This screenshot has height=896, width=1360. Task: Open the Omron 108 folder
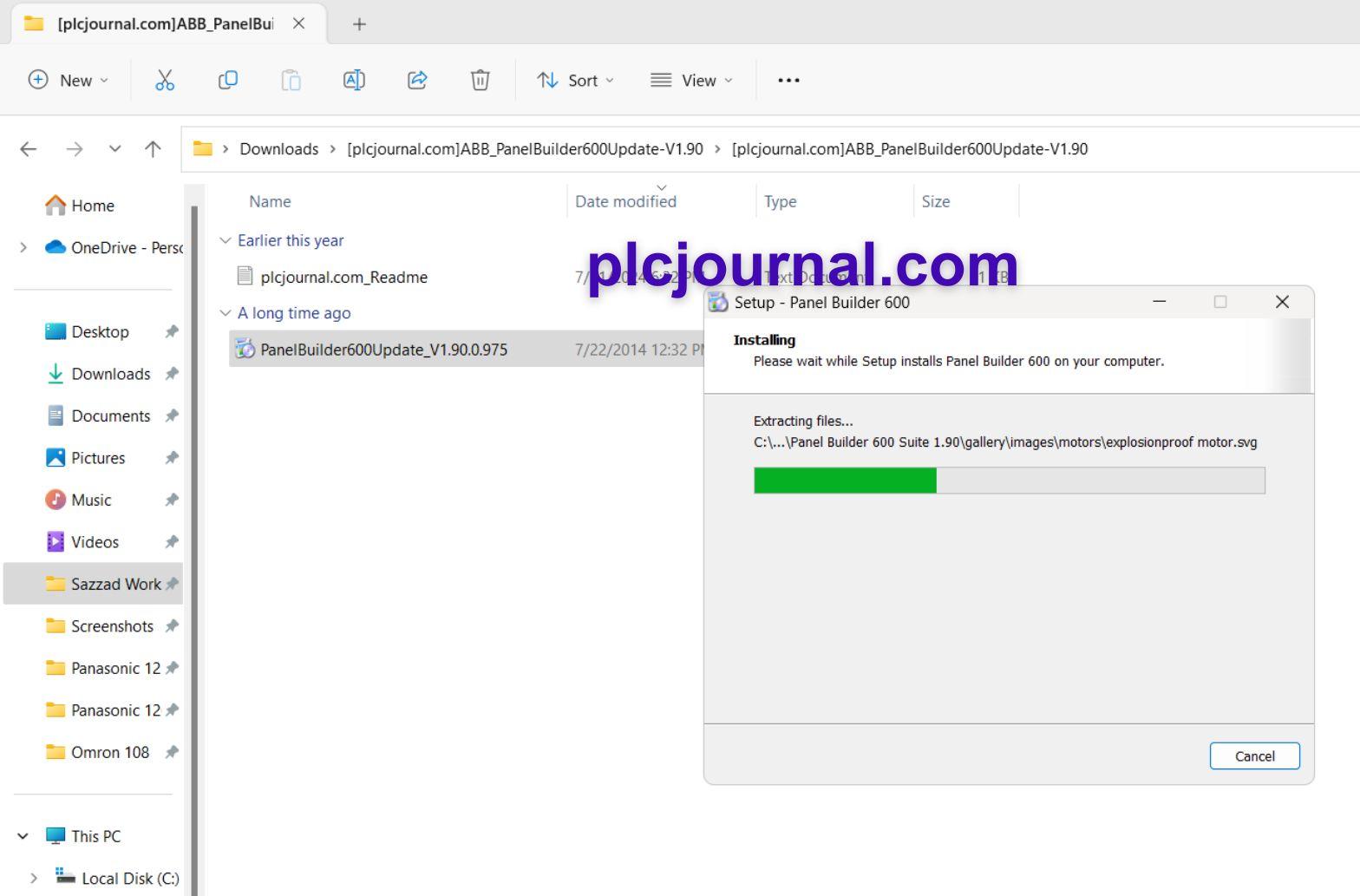coord(97,752)
